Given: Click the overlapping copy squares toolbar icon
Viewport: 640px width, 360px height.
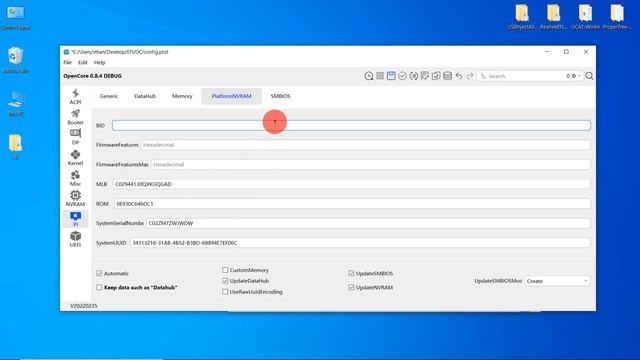Looking at the screenshot, I should pyautogui.click(x=436, y=76).
